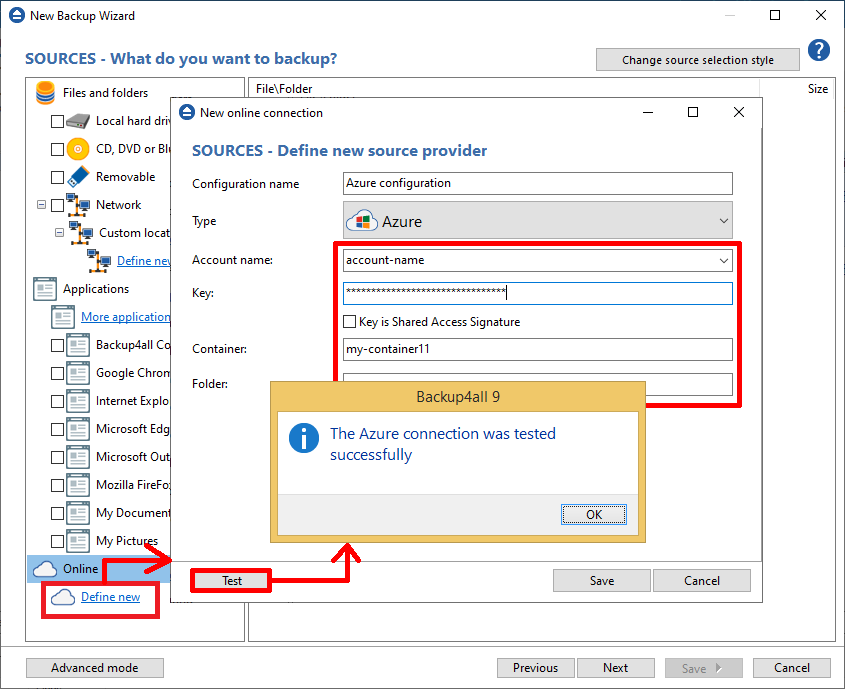Click the Network computers icon
This screenshot has width=845, height=689.
click(78, 205)
